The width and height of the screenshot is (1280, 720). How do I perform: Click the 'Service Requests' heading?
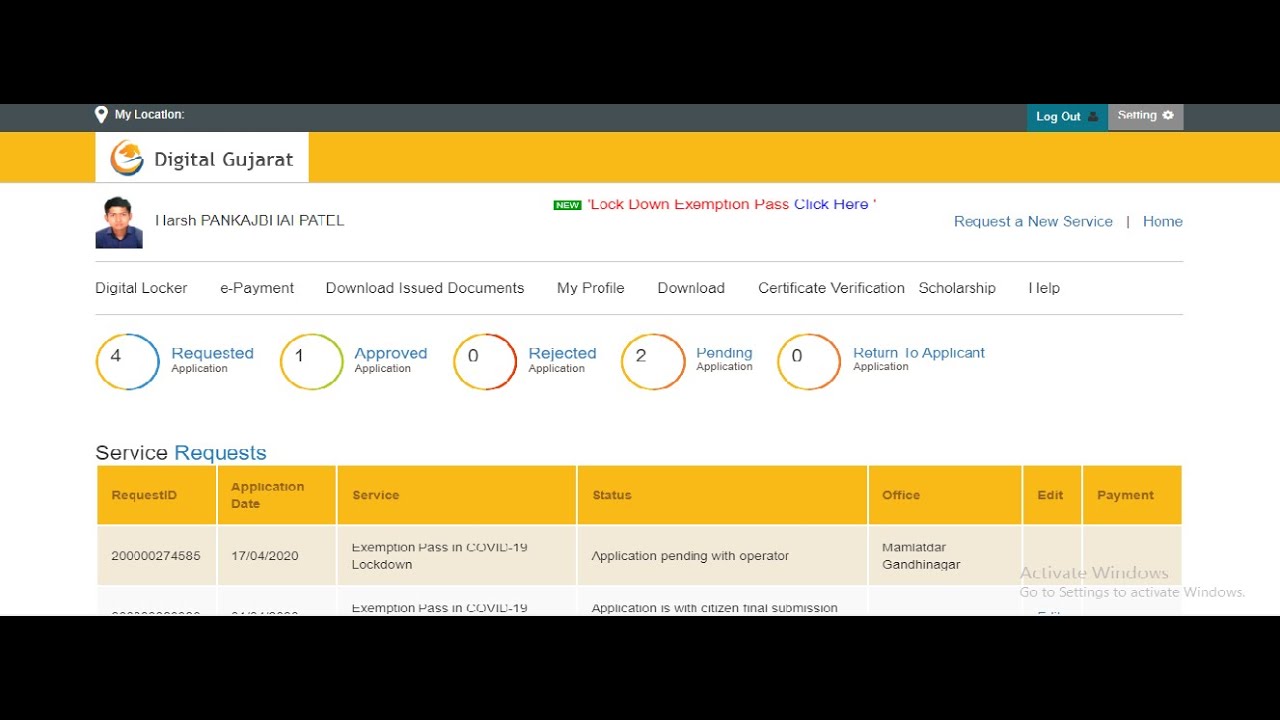point(181,453)
